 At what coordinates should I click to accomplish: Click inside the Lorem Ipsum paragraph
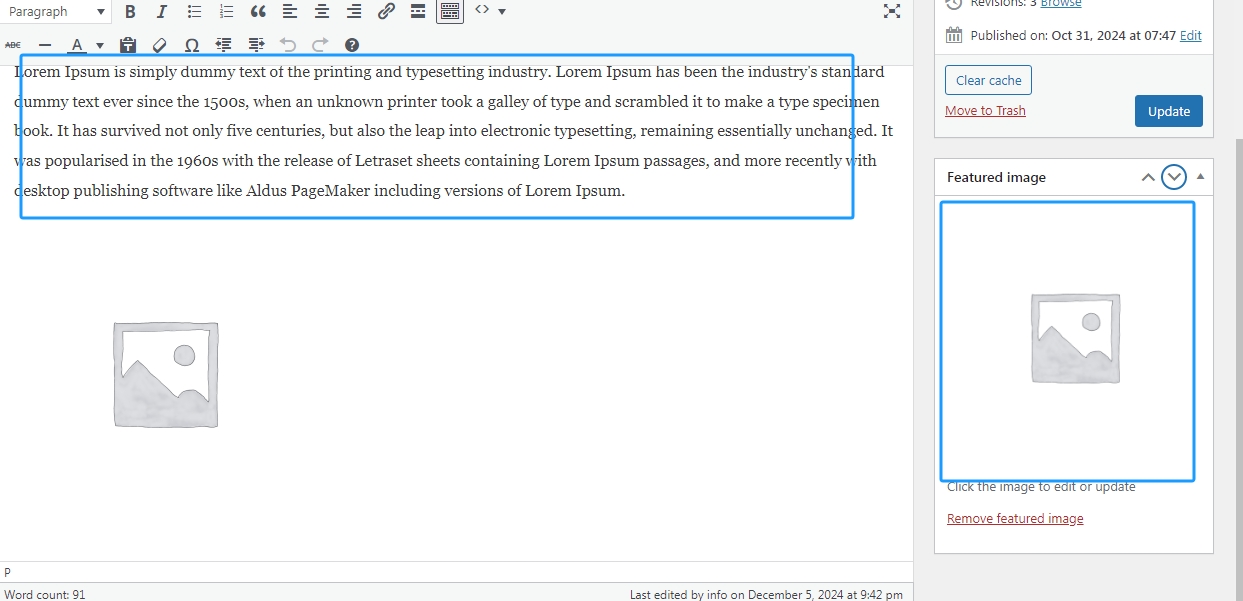(x=453, y=131)
